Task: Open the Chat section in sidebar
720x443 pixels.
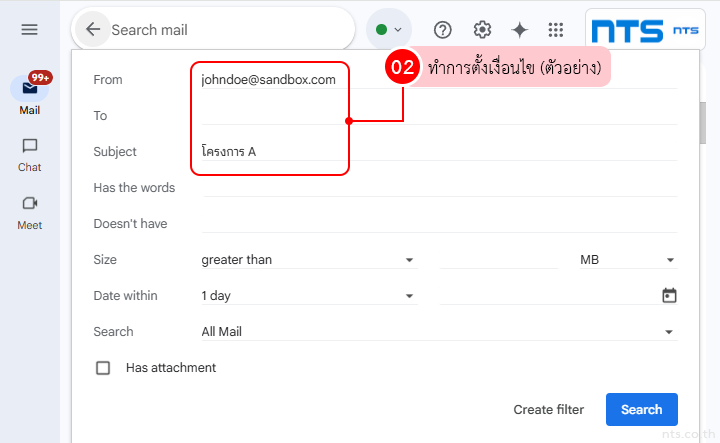Action: [30, 154]
